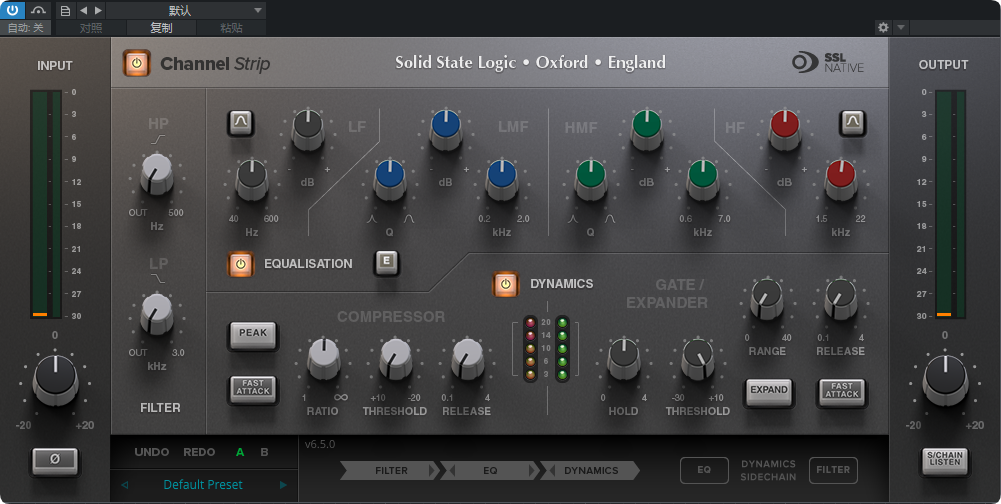This screenshot has width=1001, height=504.
Task: Click the blue LMF Q knob
Action: (x=389, y=179)
